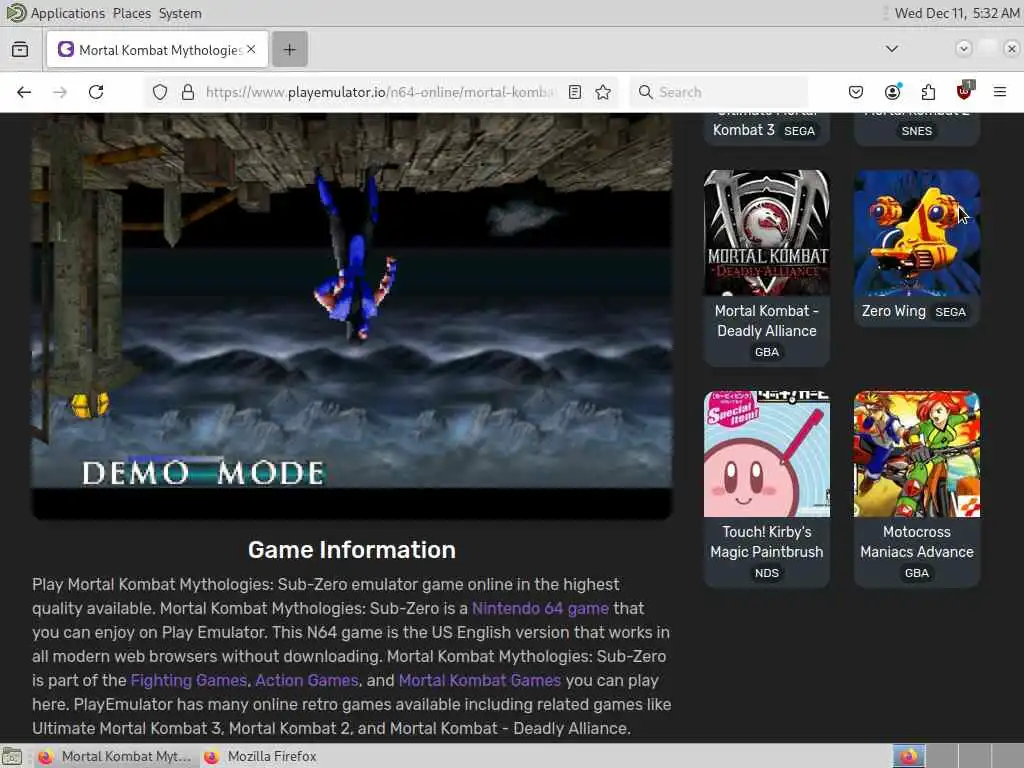Follow the Nintendo 64 game link
The image size is (1024, 768).
point(540,608)
